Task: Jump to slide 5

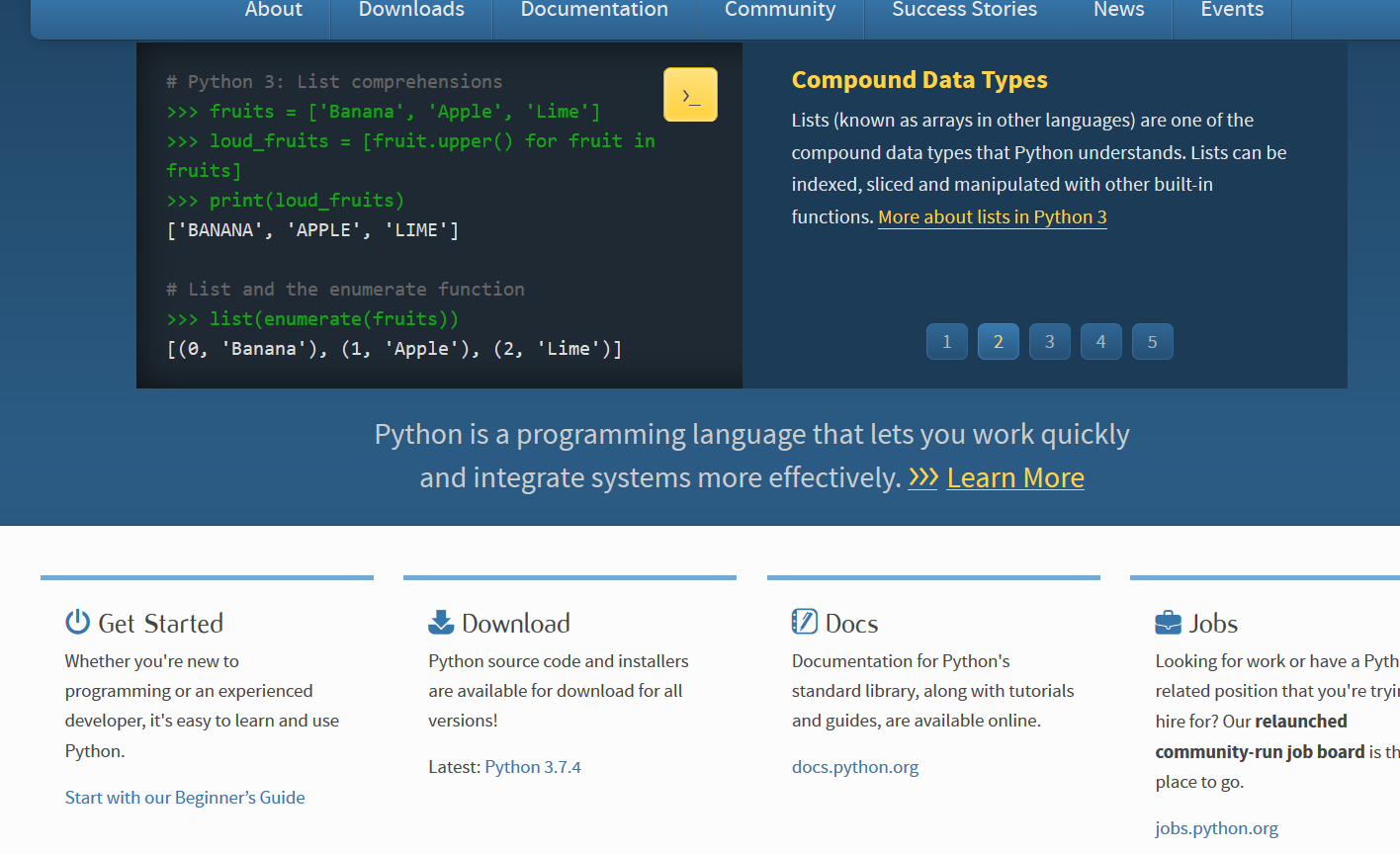Action: point(1153,342)
